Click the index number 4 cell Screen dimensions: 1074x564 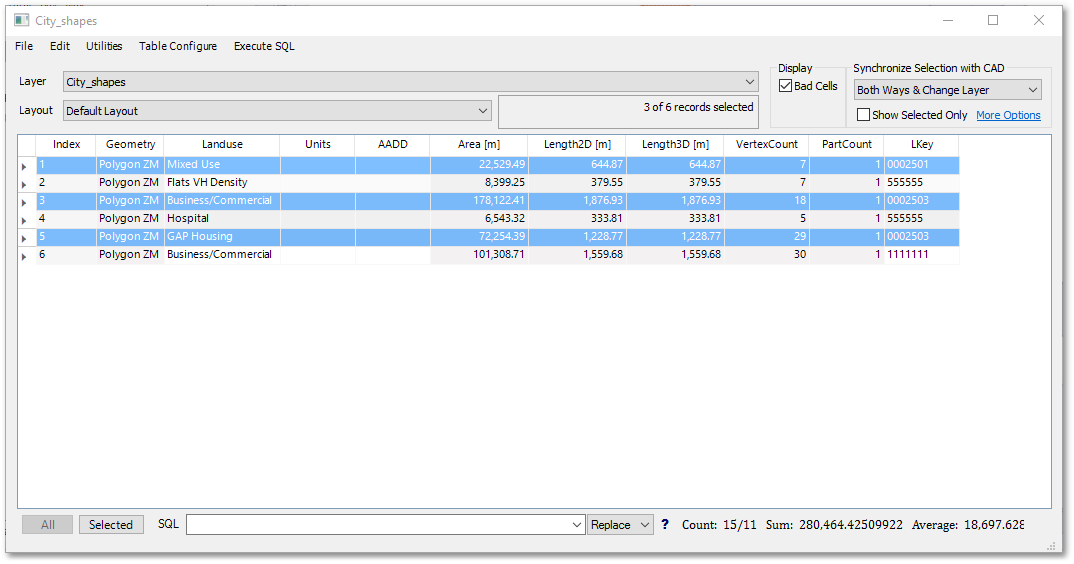click(x=66, y=218)
